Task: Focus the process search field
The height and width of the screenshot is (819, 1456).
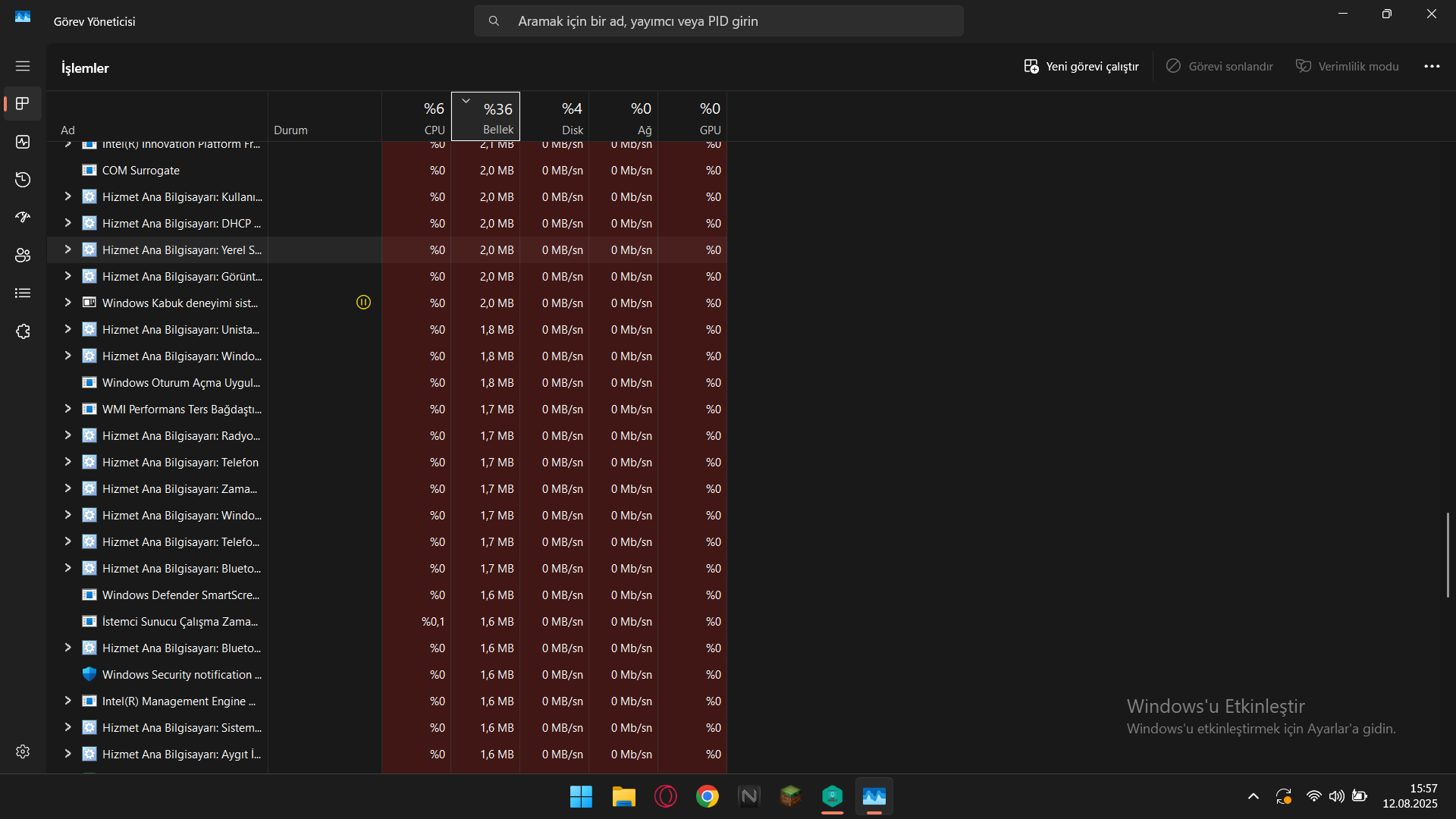Action: coord(719,21)
